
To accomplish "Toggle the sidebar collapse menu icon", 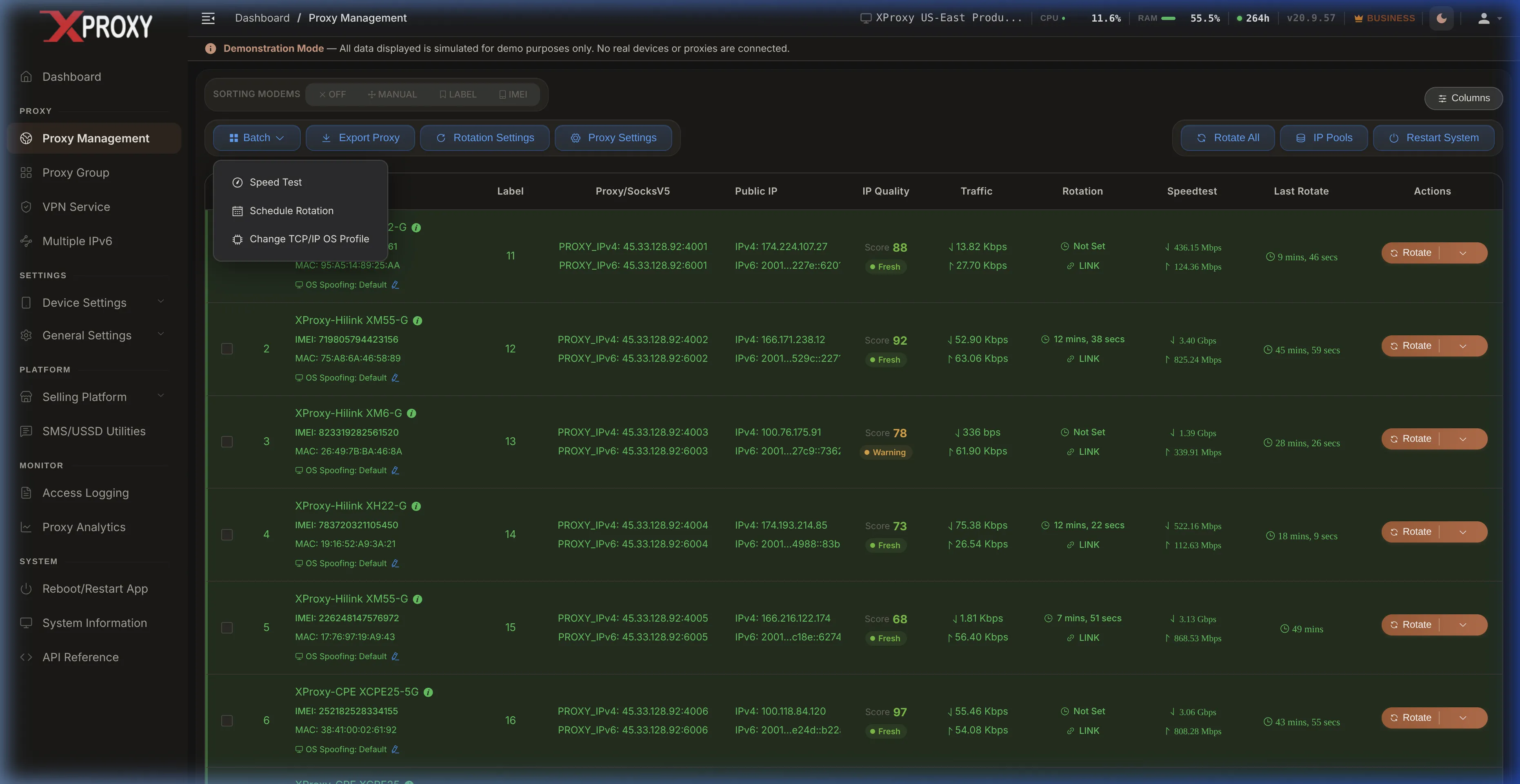I will click(x=208, y=18).
